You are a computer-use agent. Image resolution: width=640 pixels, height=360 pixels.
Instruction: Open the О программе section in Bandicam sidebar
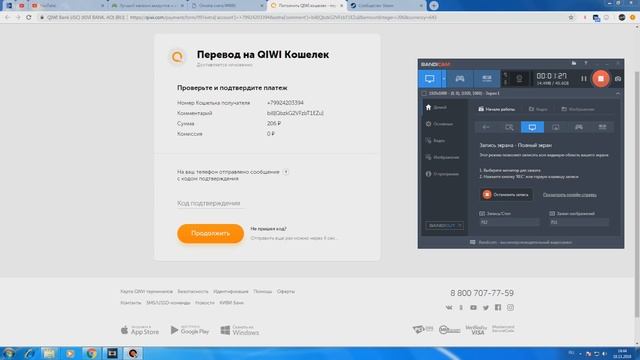tap(442, 174)
